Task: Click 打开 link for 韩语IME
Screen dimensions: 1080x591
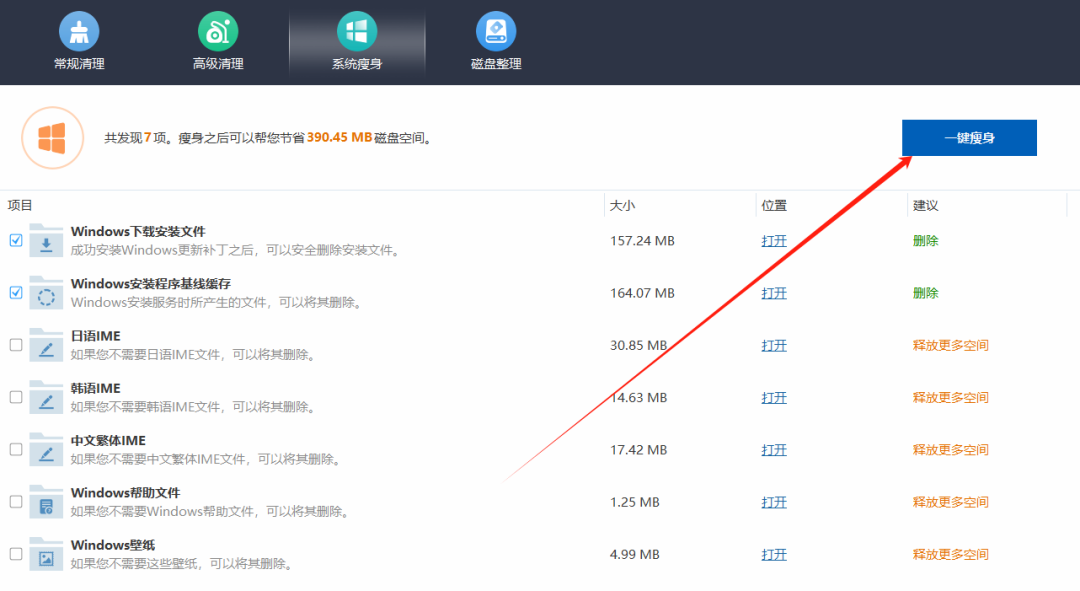Action: point(773,398)
